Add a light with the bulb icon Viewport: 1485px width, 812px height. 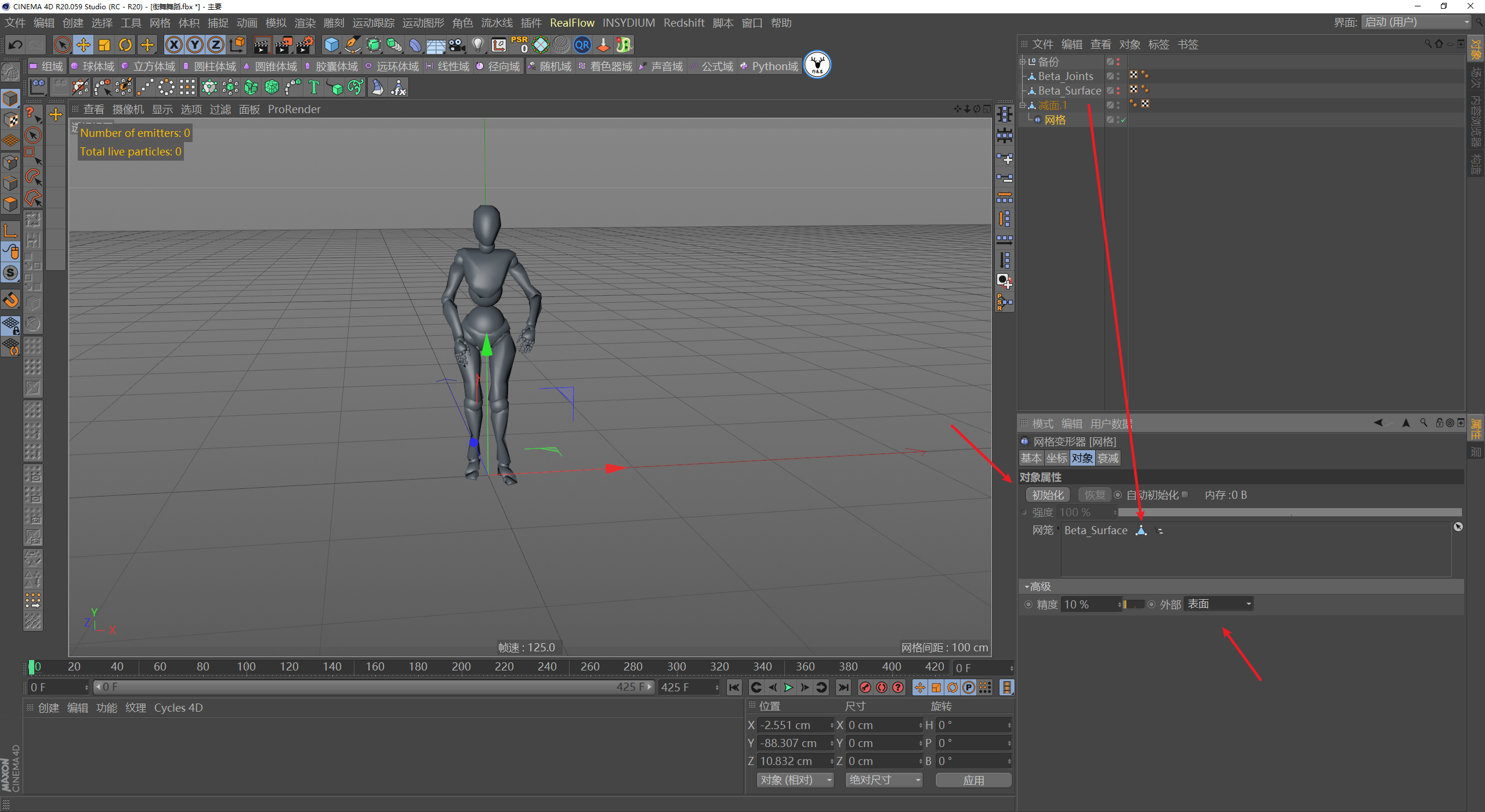(x=477, y=45)
